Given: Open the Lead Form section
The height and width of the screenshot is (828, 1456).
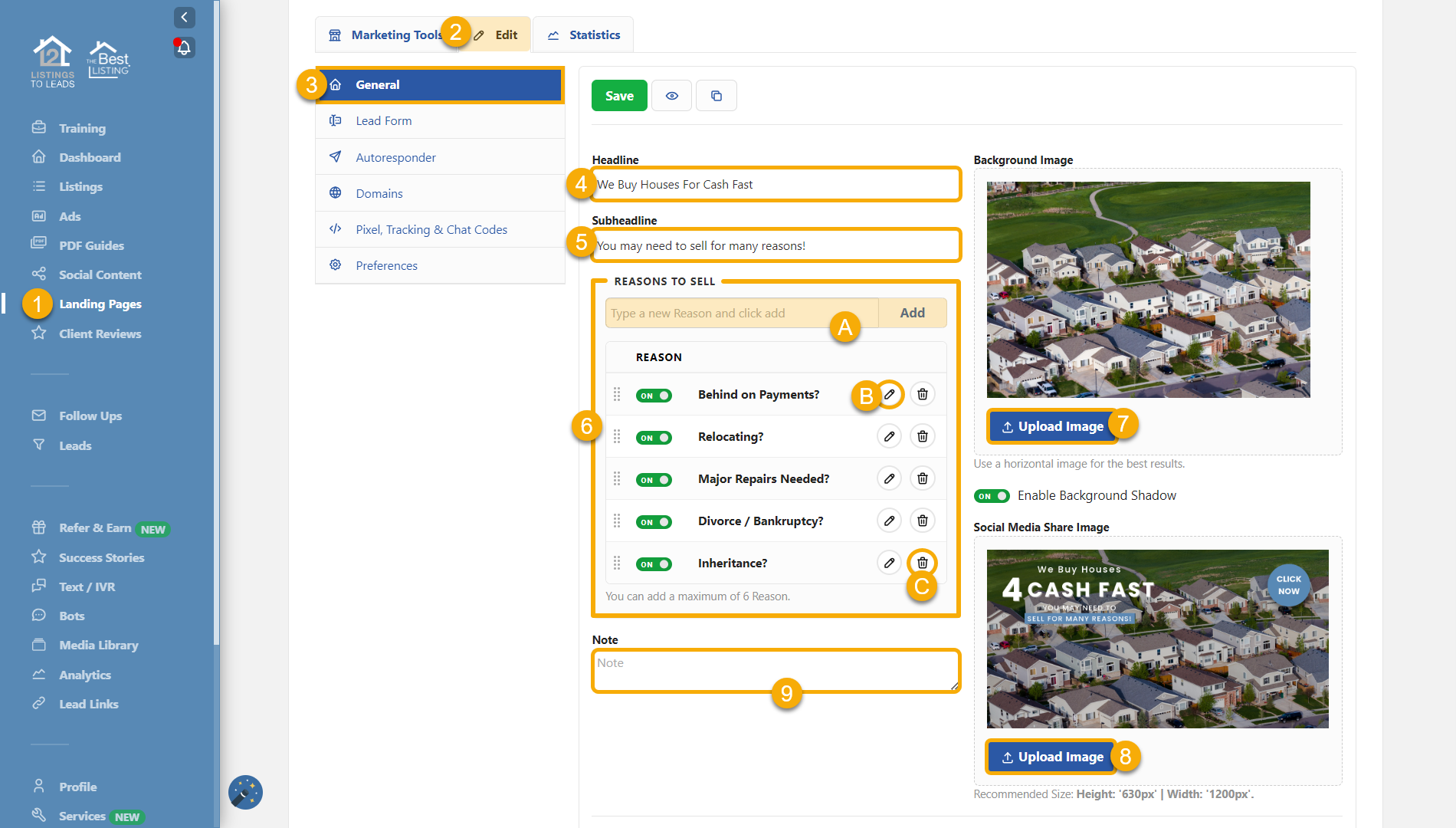Looking at the screenshot, I should click(383, 120).
